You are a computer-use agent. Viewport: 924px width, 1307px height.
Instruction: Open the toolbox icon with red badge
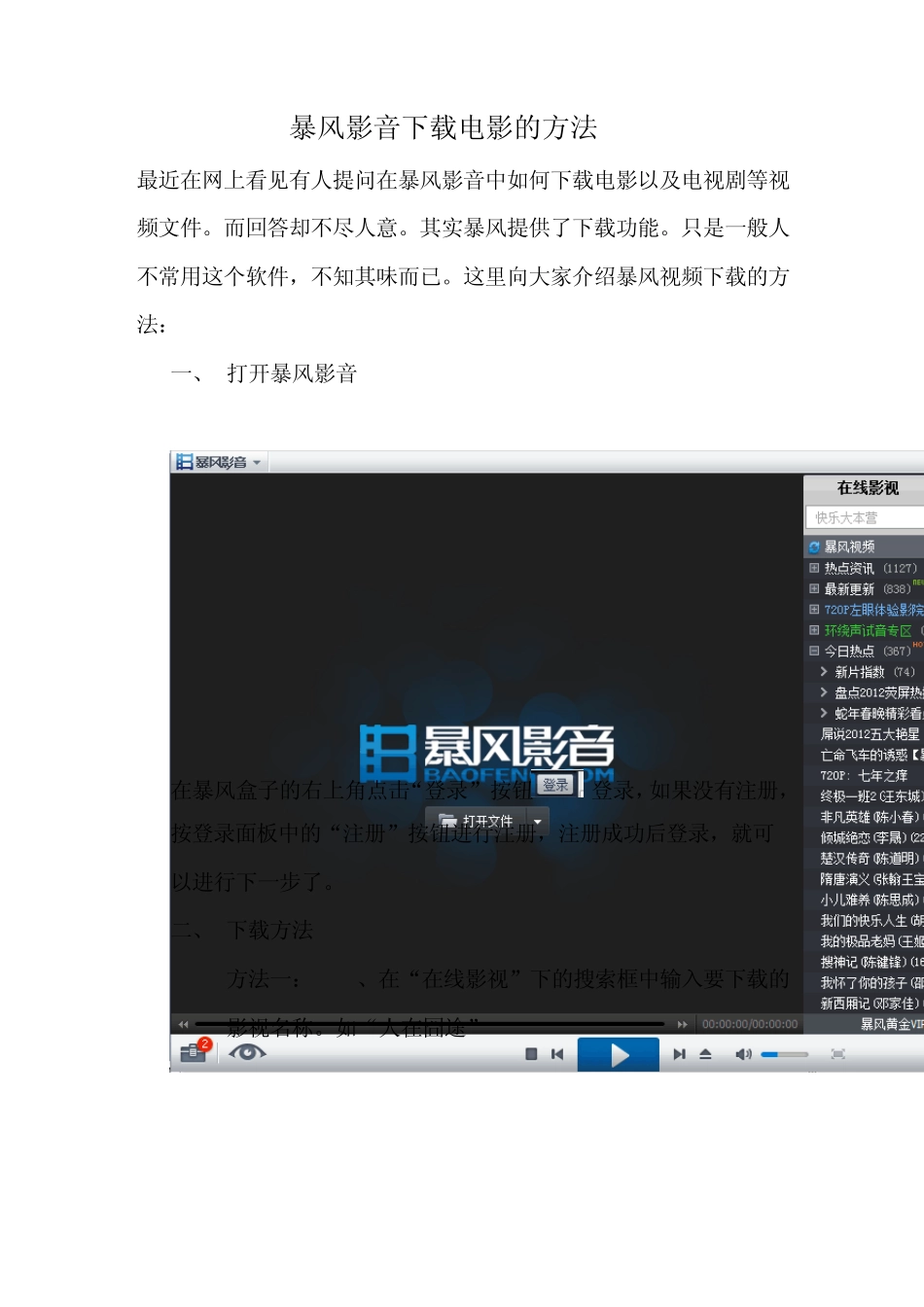click(194, 1052)
